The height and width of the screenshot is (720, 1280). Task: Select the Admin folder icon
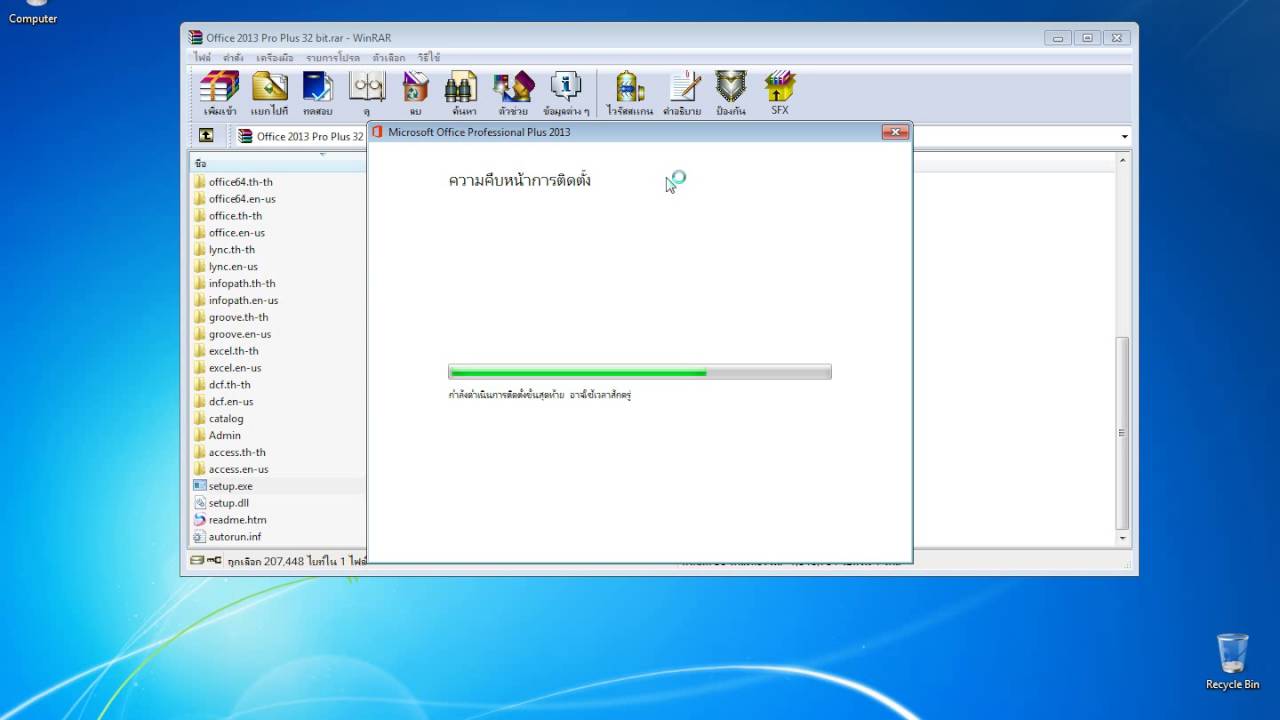[200, 435]
